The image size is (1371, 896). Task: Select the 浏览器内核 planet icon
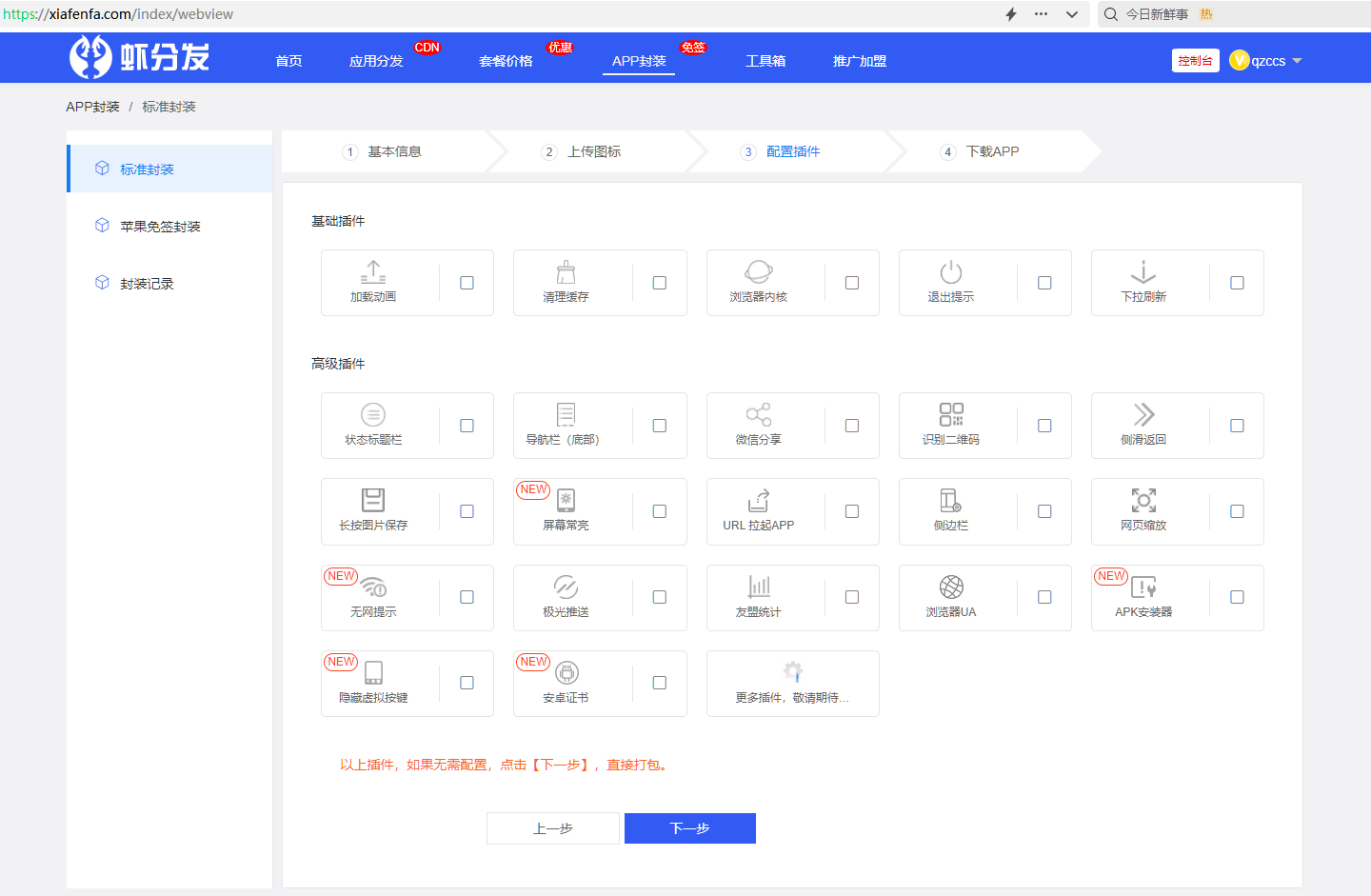(759, 272)
